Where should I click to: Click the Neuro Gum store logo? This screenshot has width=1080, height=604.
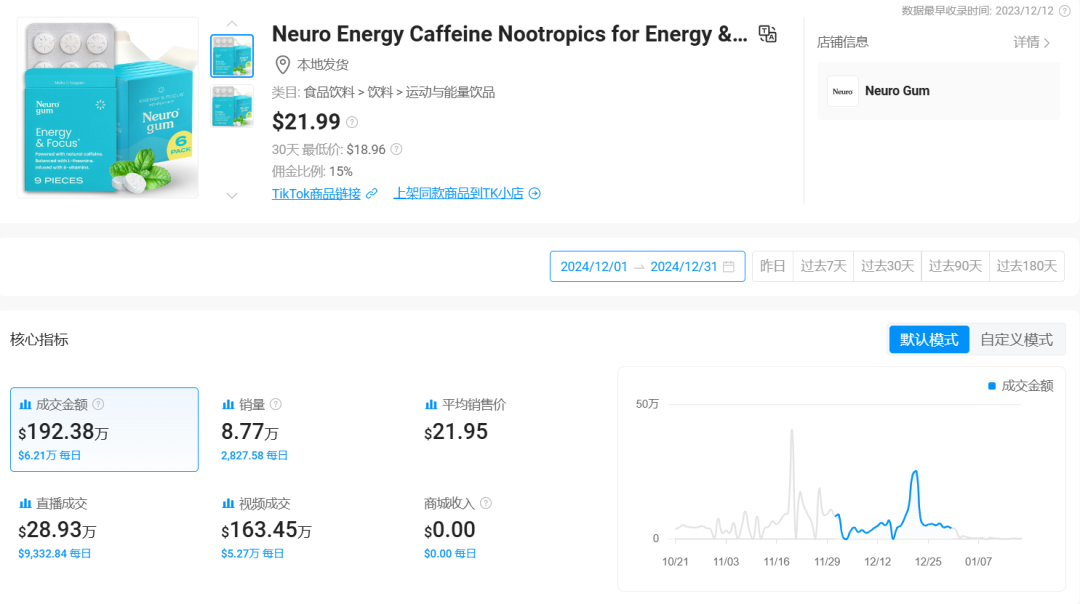[843, 91]
